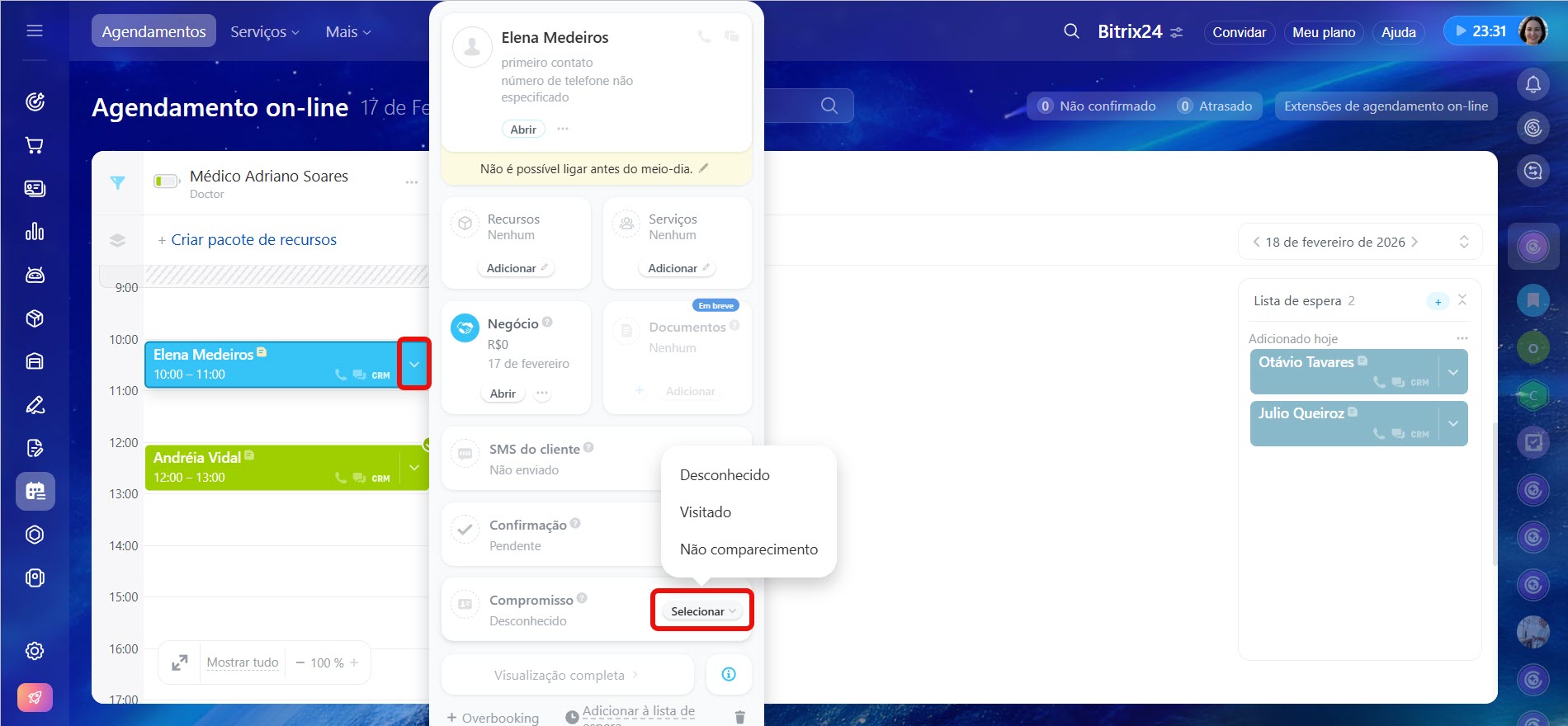Click the trash icon in booking popup

click(x=739, y=717)
